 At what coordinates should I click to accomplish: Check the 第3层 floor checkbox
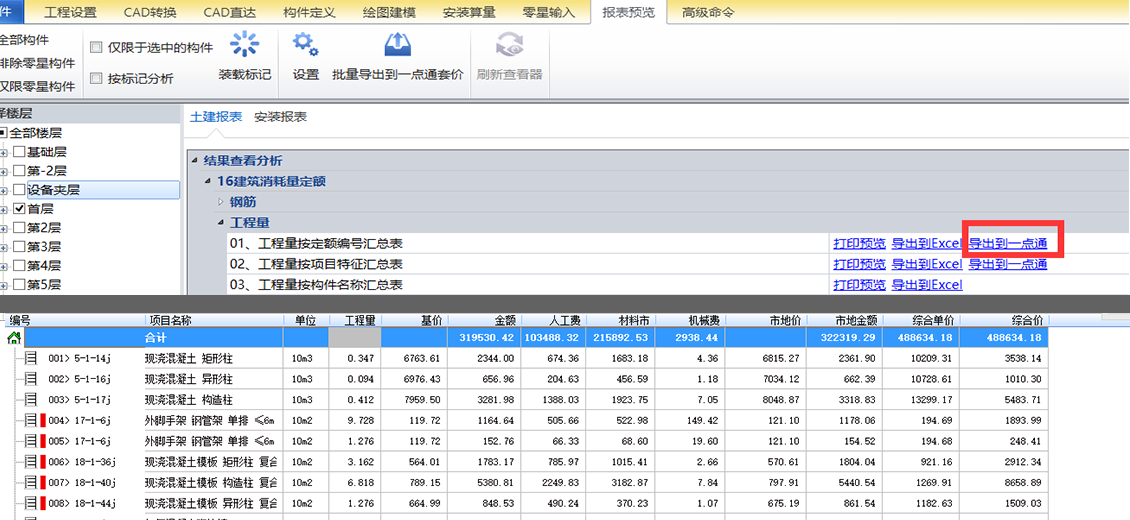[x=19, y=246]
